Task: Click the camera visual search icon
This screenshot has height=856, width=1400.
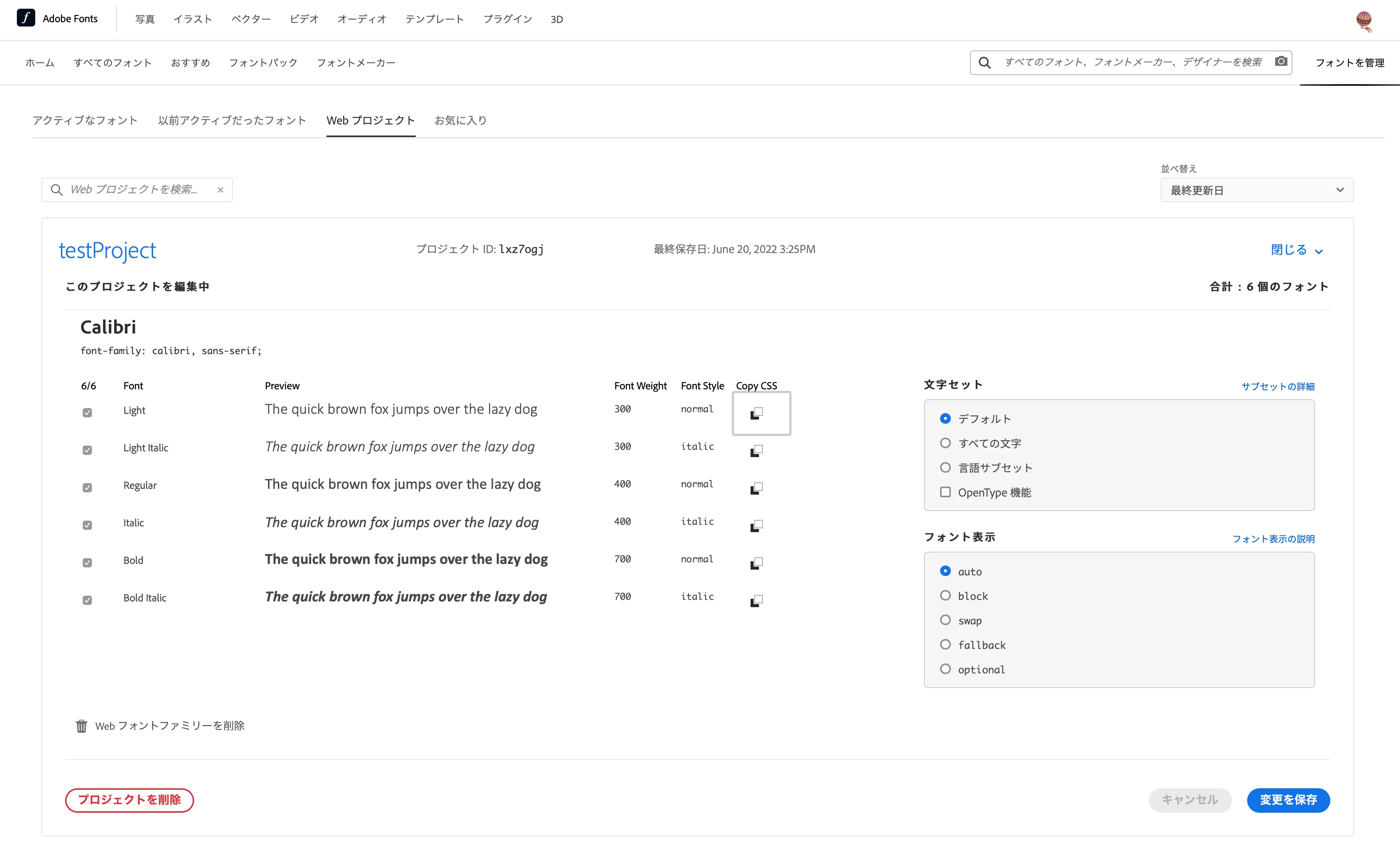Action: (1281, 61)
